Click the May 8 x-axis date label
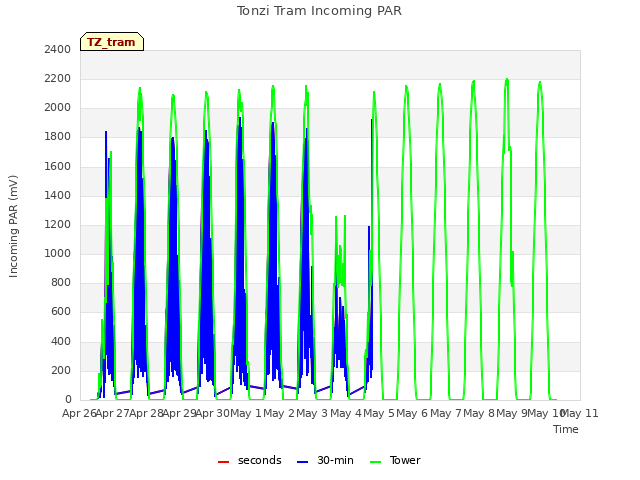The image size is (640, 480). 479,413
